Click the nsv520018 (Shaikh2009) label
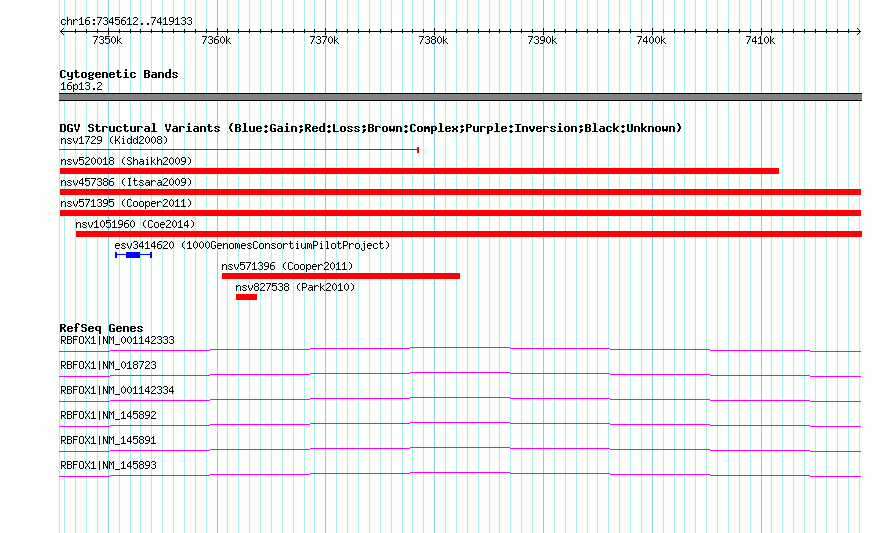The height and width of the screenshot is (533, 890). coord(126,161)
